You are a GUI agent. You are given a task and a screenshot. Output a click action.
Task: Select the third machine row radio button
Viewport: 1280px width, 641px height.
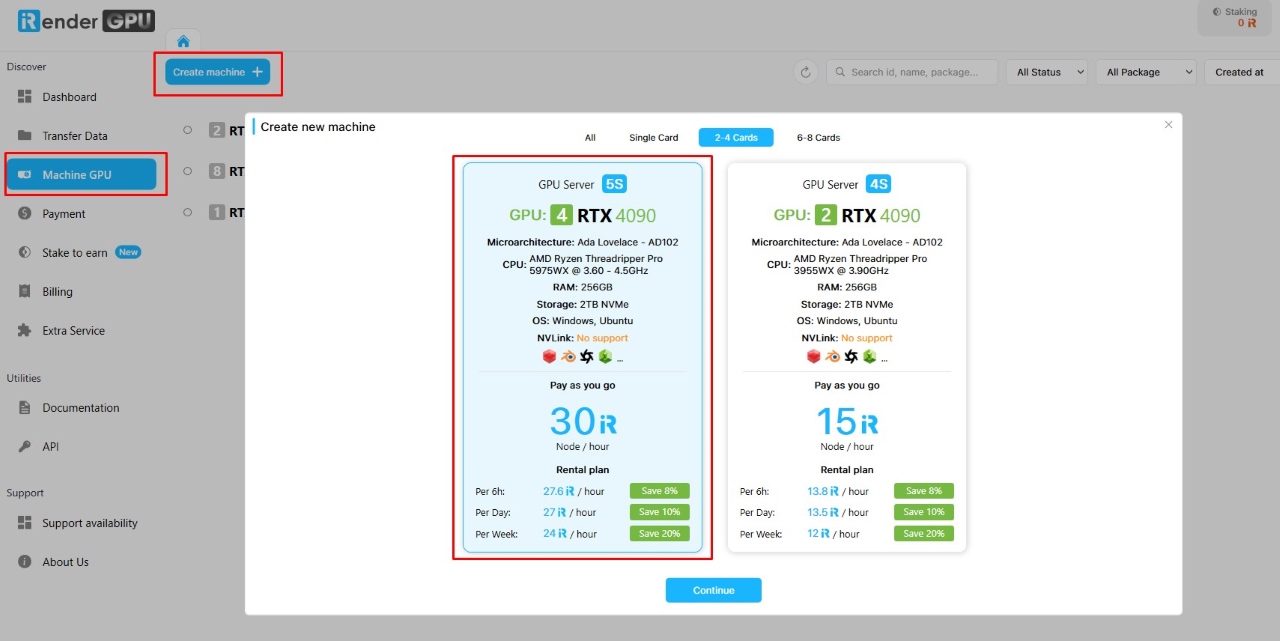pyautogui.click(x=187, y=212)
